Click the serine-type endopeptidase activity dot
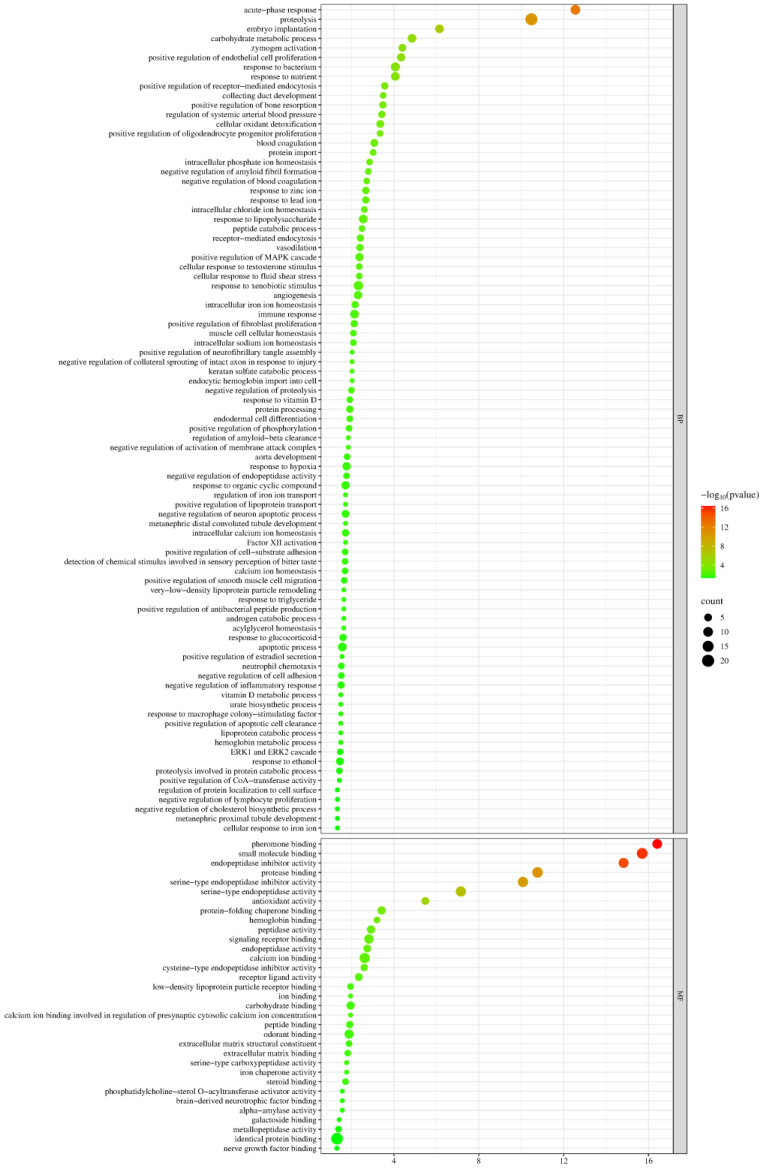 click(461, 892)
